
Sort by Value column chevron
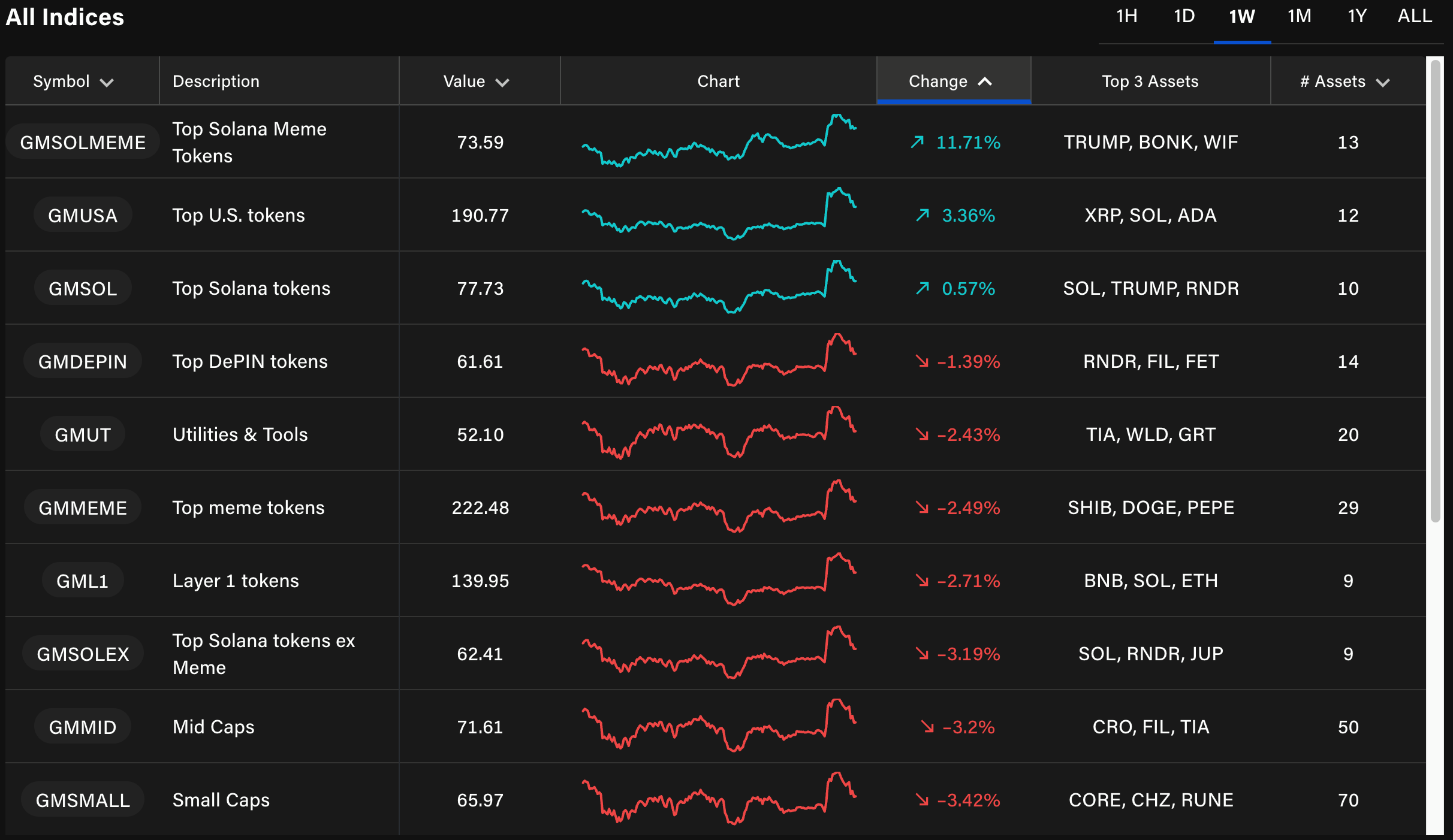pos(502,82)
